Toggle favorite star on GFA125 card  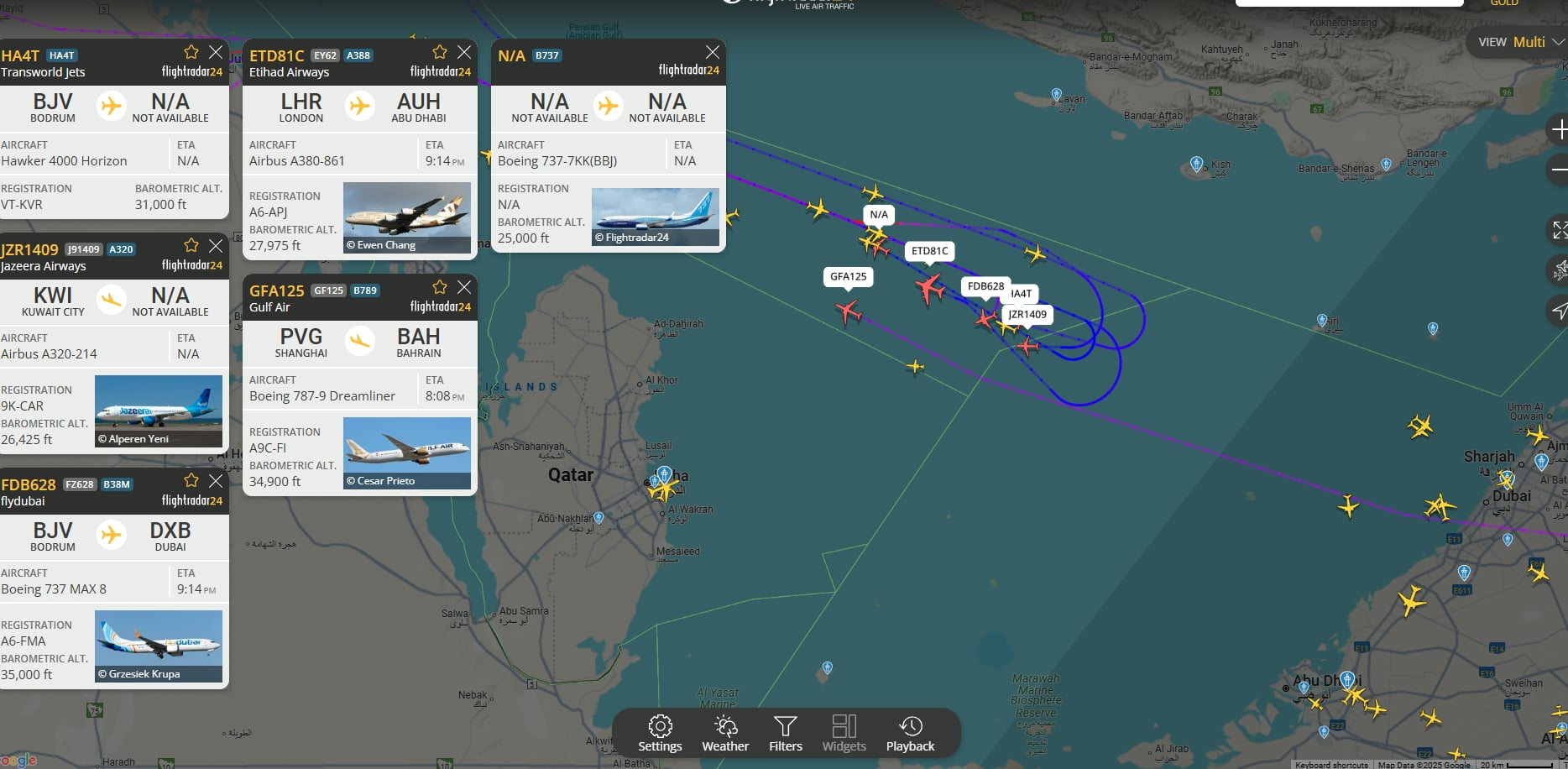click(440, 287)
